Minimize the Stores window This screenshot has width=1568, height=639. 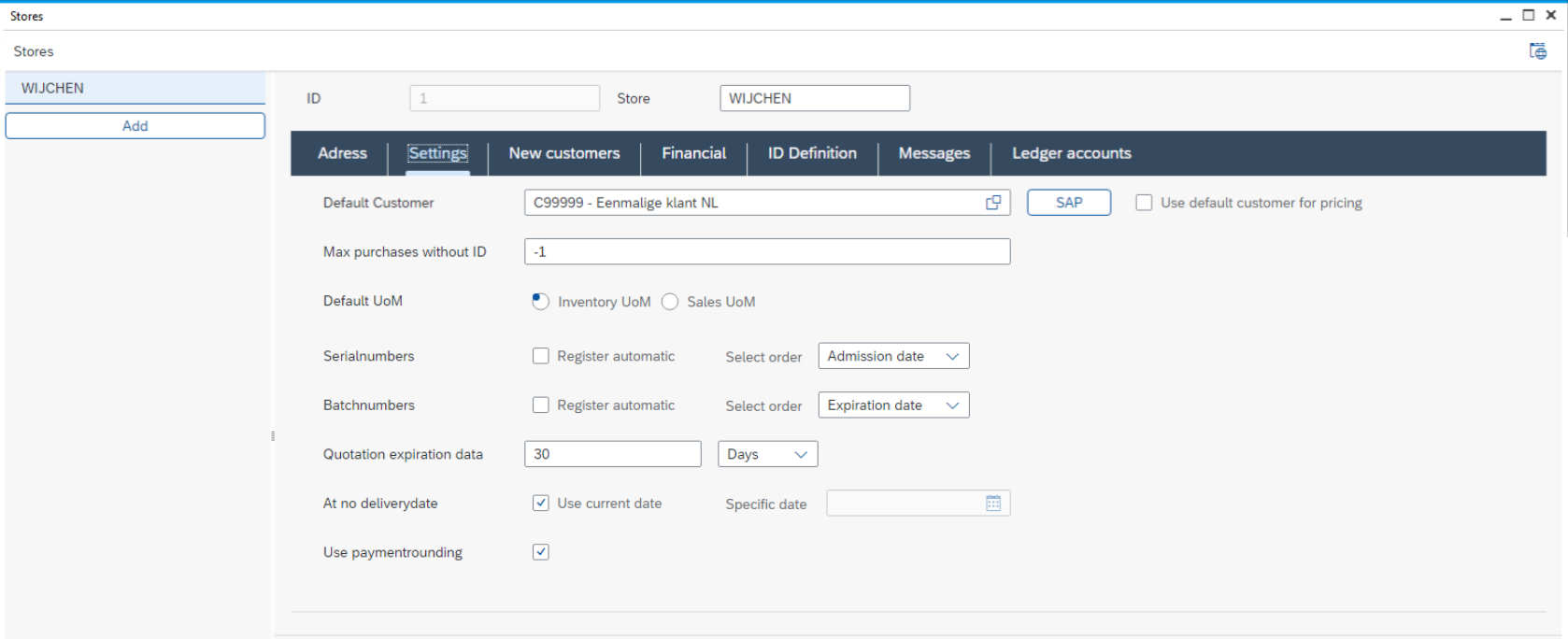tap(1505, 16)
